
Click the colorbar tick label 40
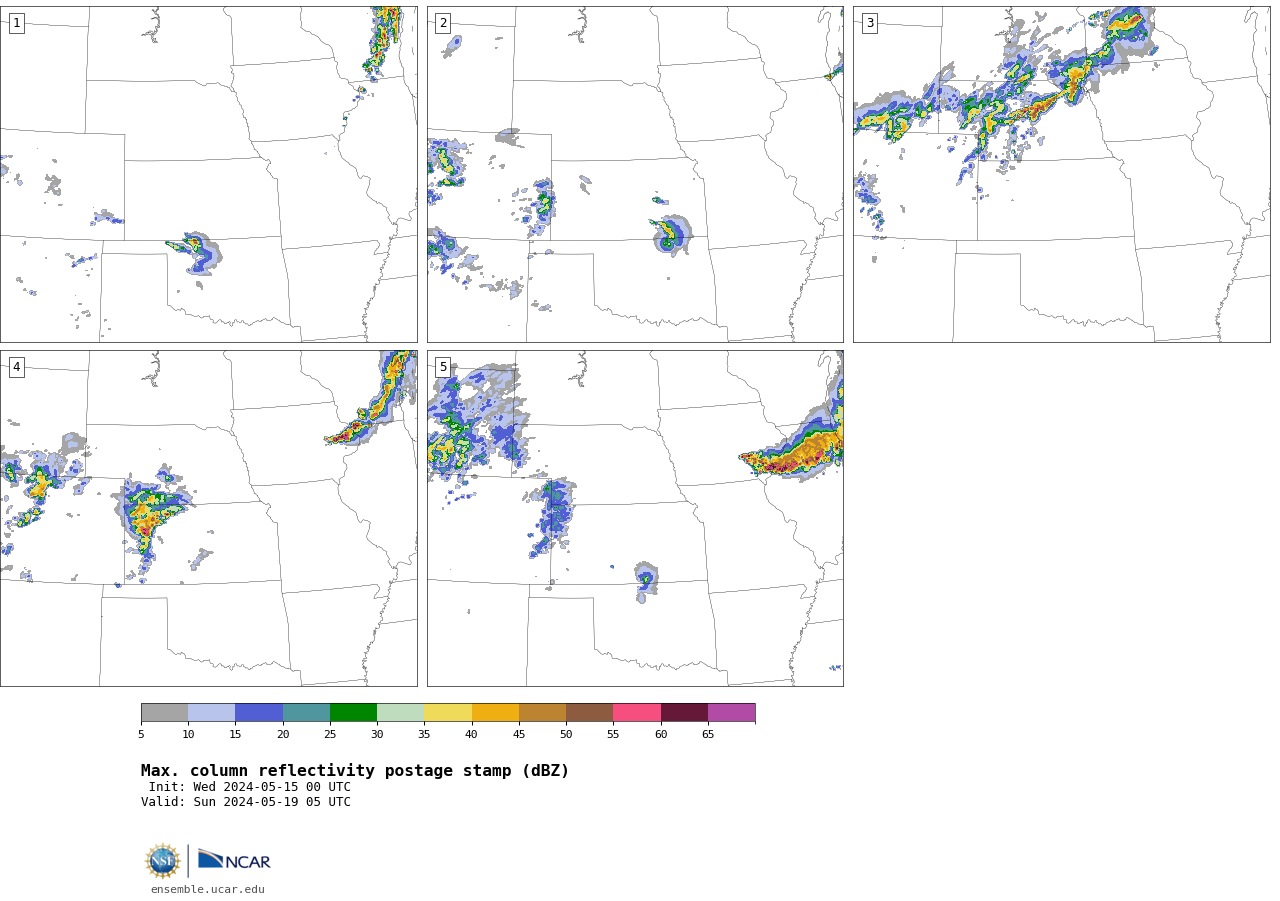point(471,735)
